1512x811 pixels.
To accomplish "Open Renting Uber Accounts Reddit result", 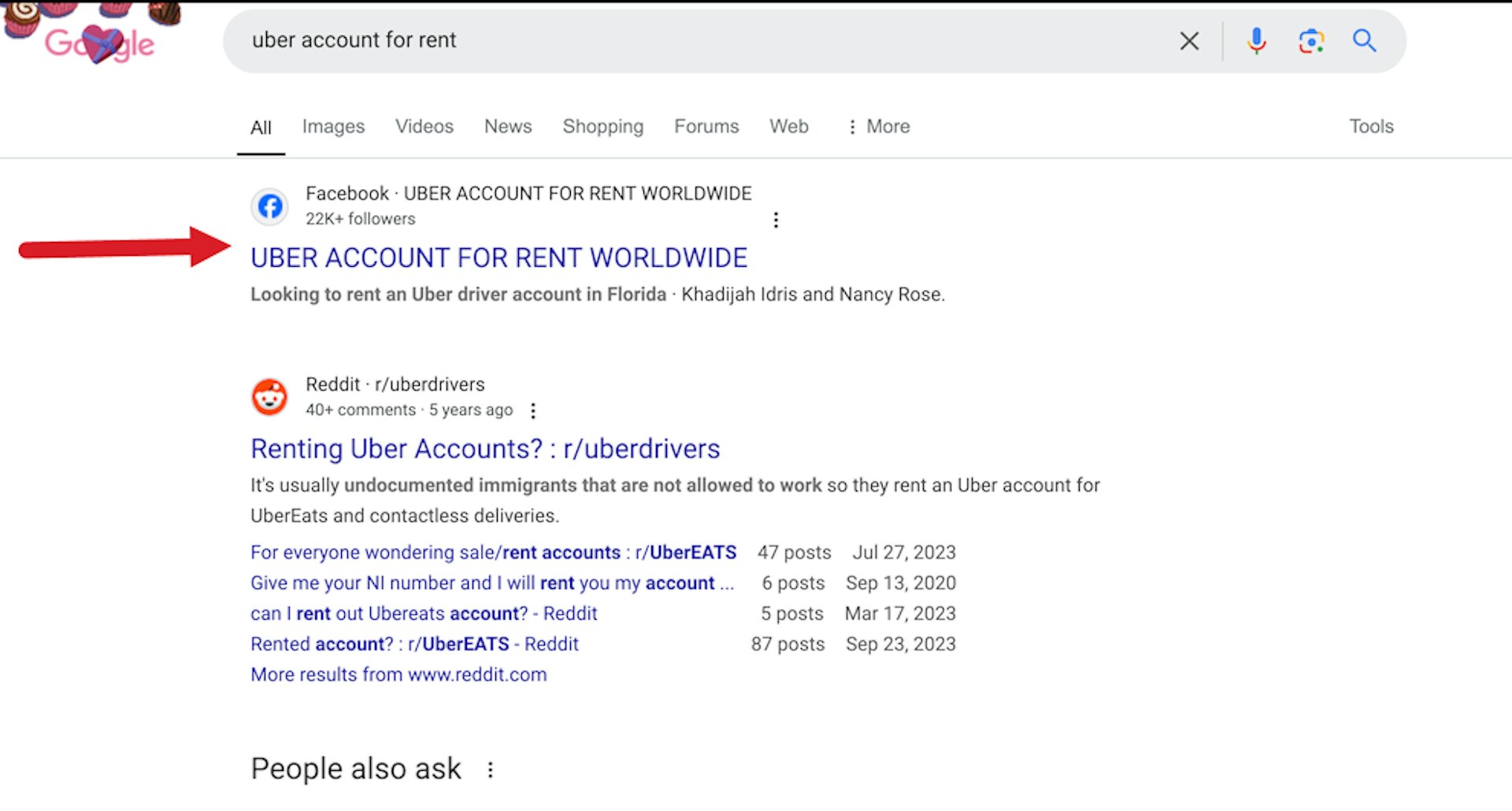I will coord(485,449).
